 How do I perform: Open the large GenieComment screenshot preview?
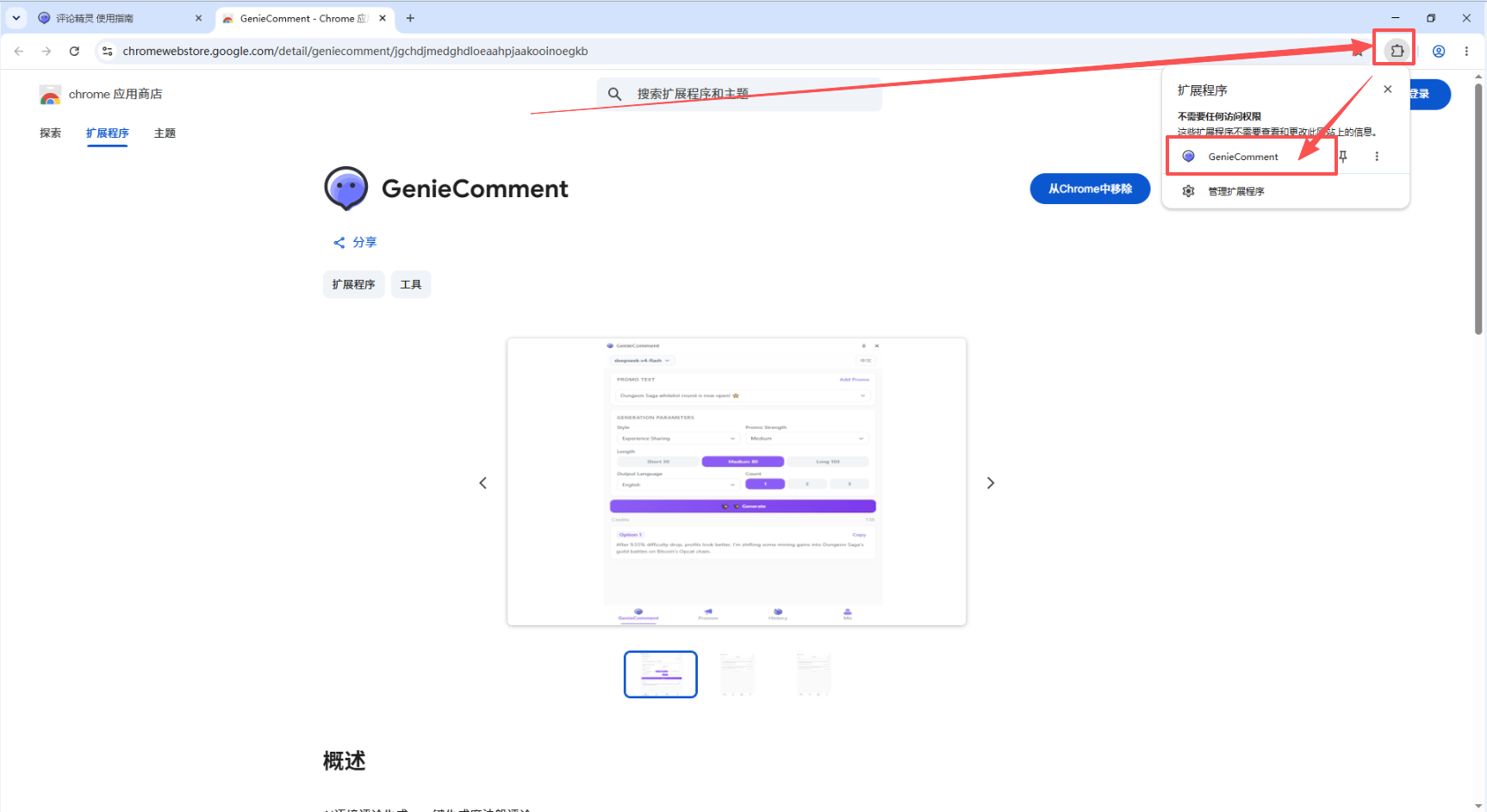click(x=737, y=482)
